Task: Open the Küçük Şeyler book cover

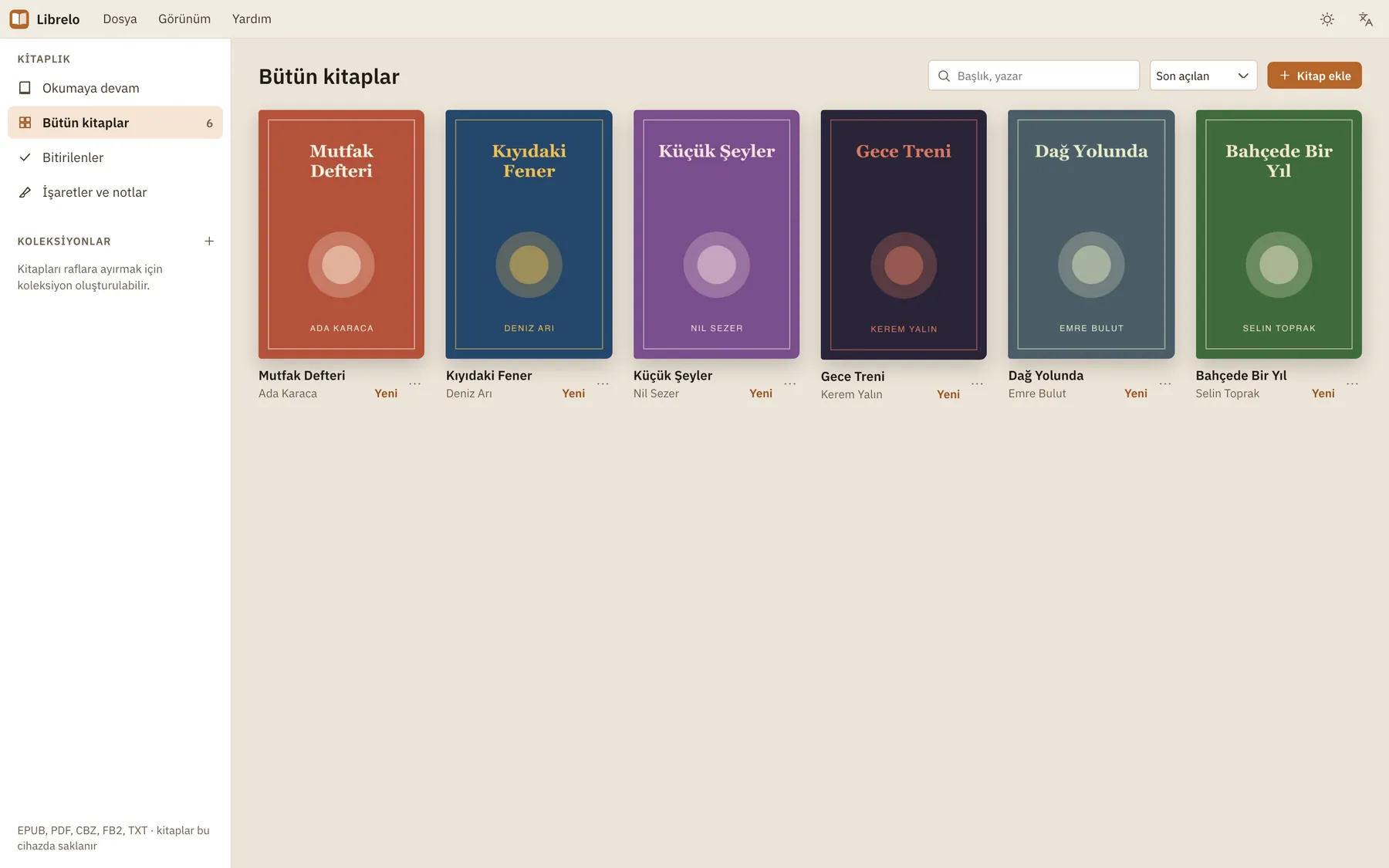Action: click(x=716, y=235)
